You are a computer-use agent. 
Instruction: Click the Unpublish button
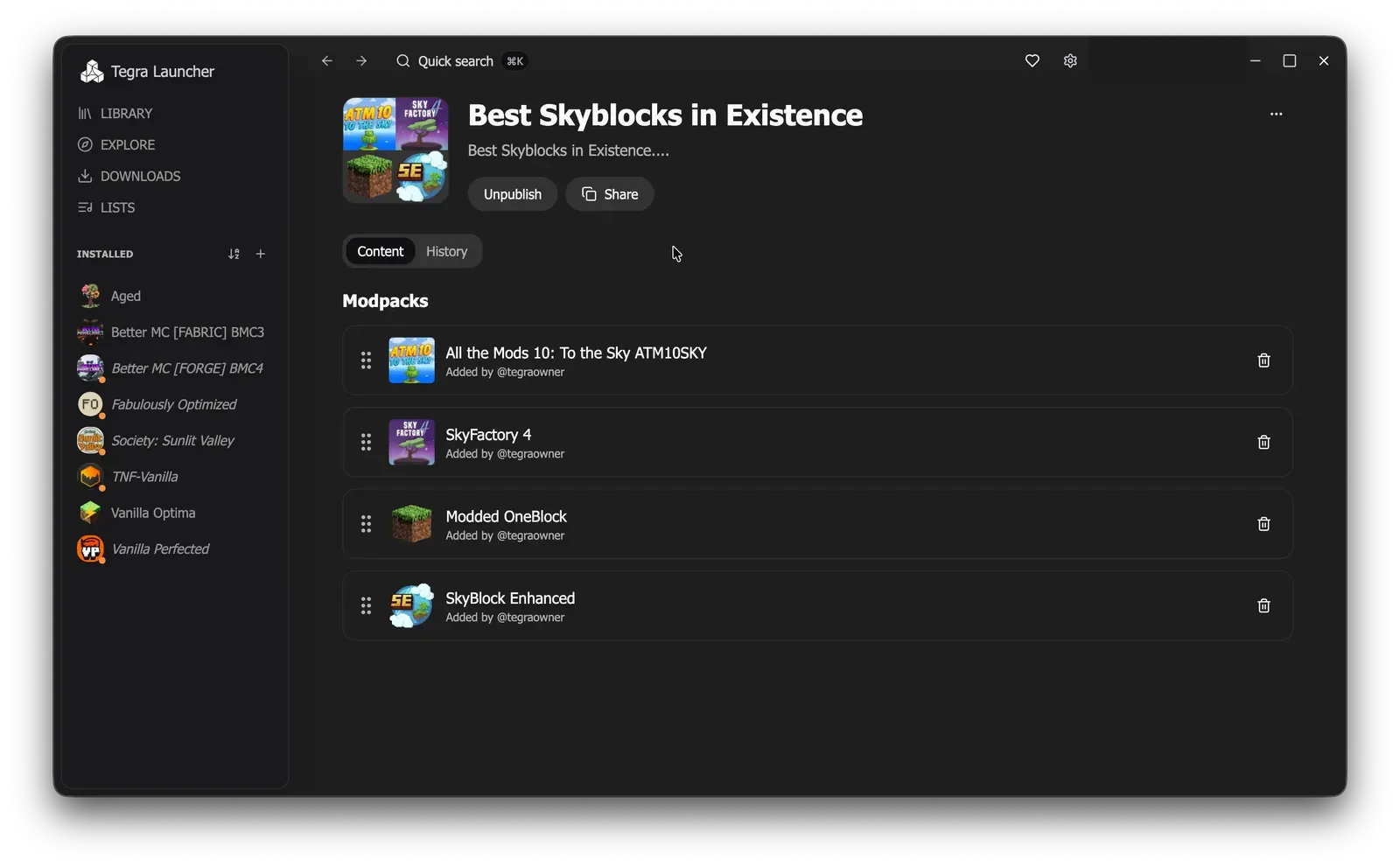point(513,194)
